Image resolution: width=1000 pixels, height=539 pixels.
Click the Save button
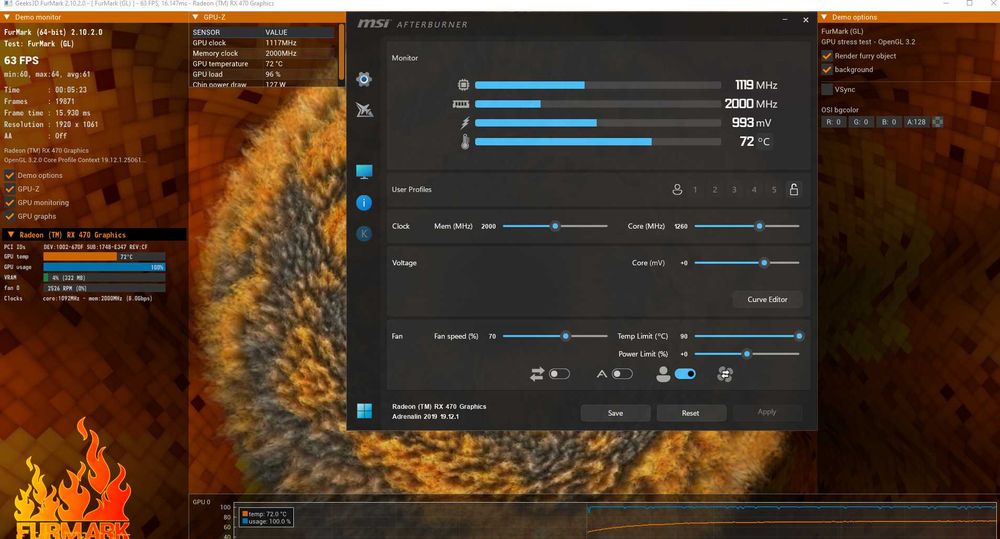click(x=615, y=413)
